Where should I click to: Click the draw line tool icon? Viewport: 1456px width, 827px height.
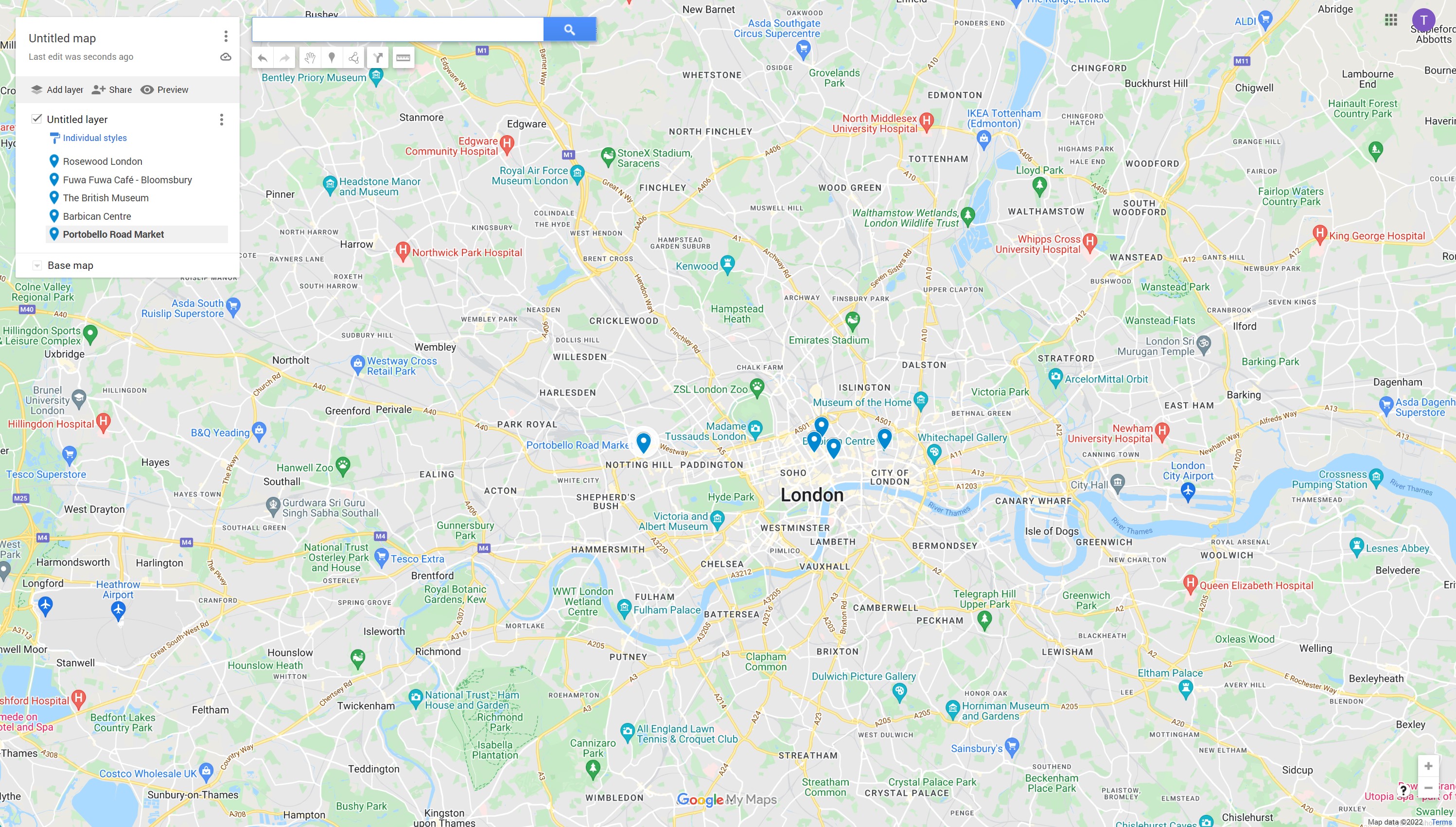[x=355, y=56]
